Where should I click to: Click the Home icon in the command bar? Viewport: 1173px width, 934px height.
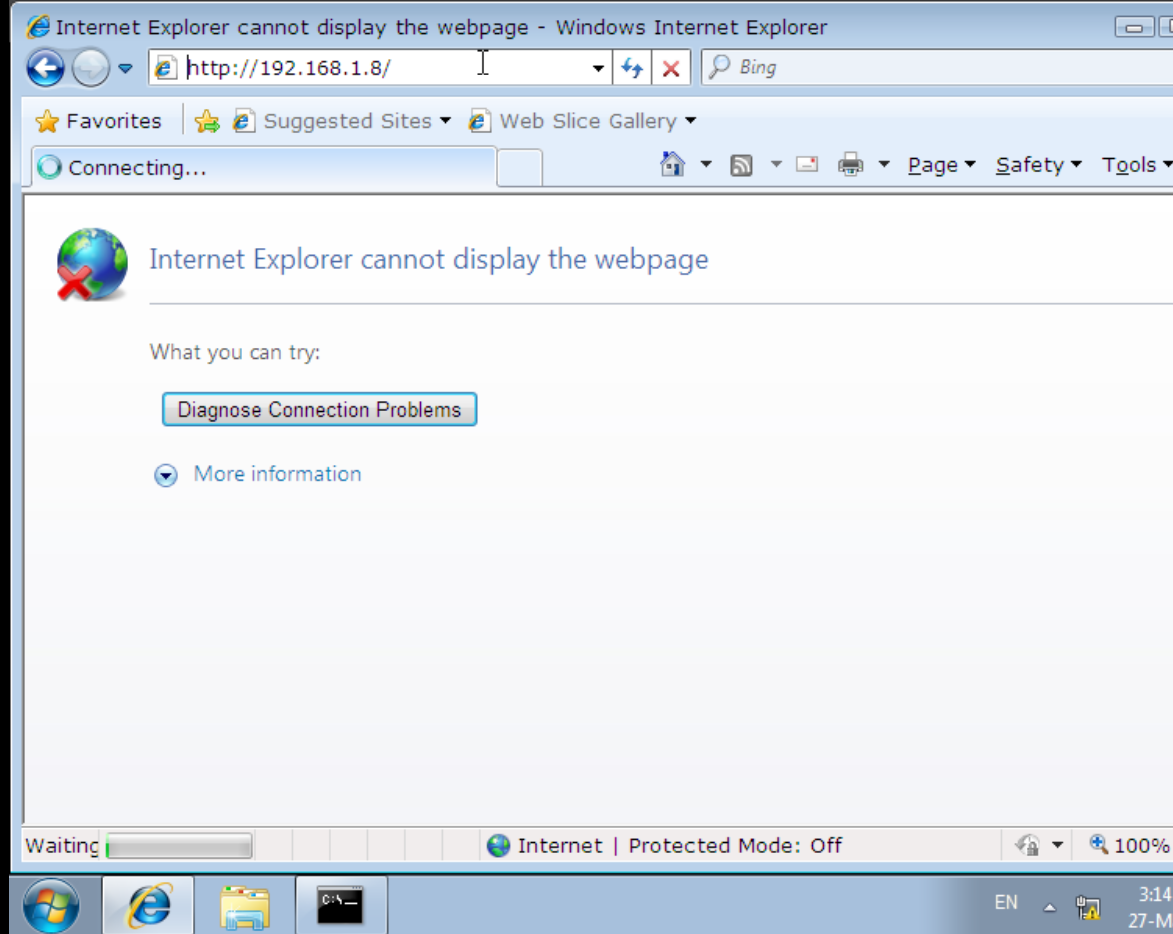[672, 164]
